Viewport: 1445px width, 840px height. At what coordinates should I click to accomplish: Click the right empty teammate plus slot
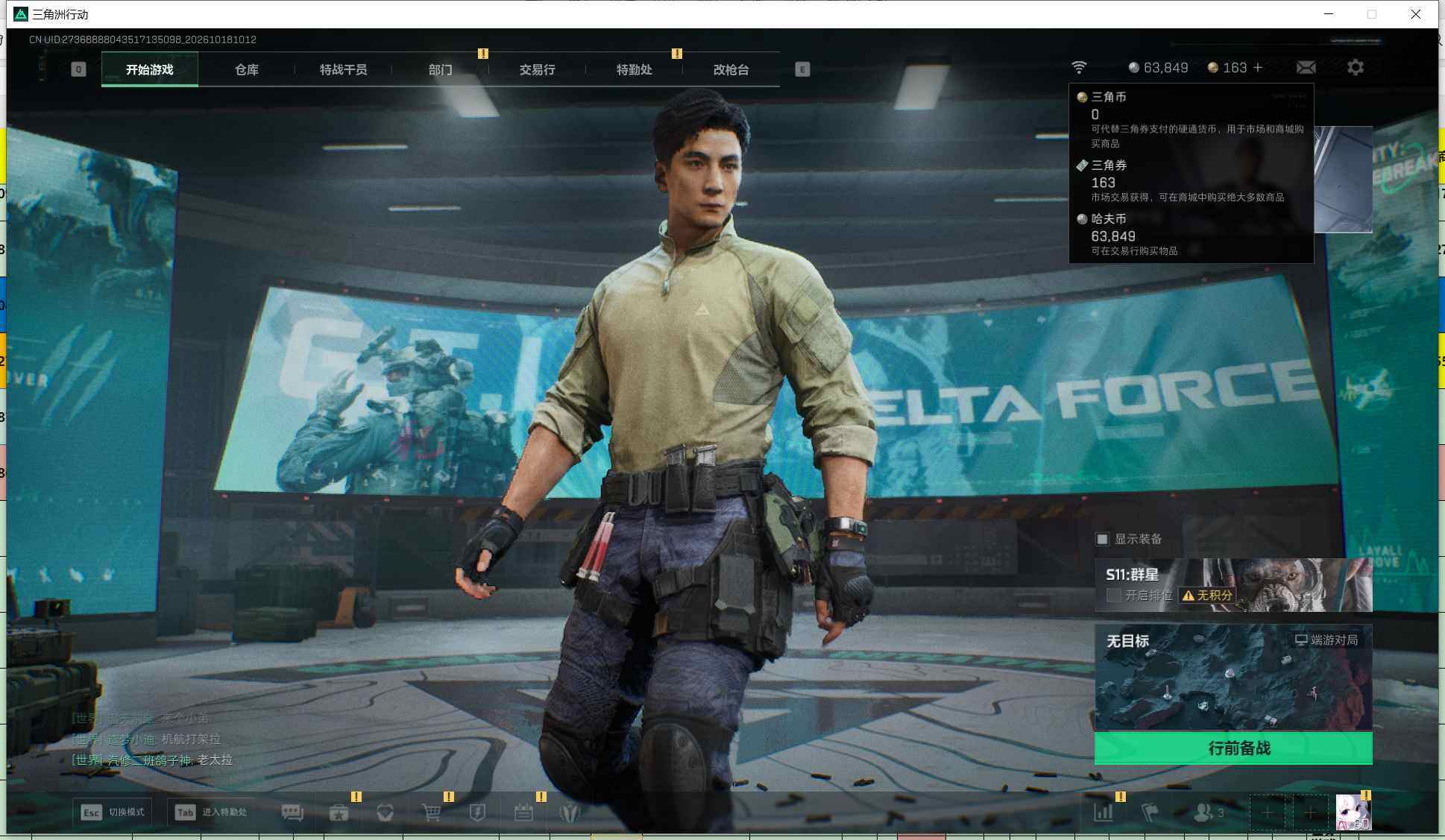click(x=1310, y=812)
